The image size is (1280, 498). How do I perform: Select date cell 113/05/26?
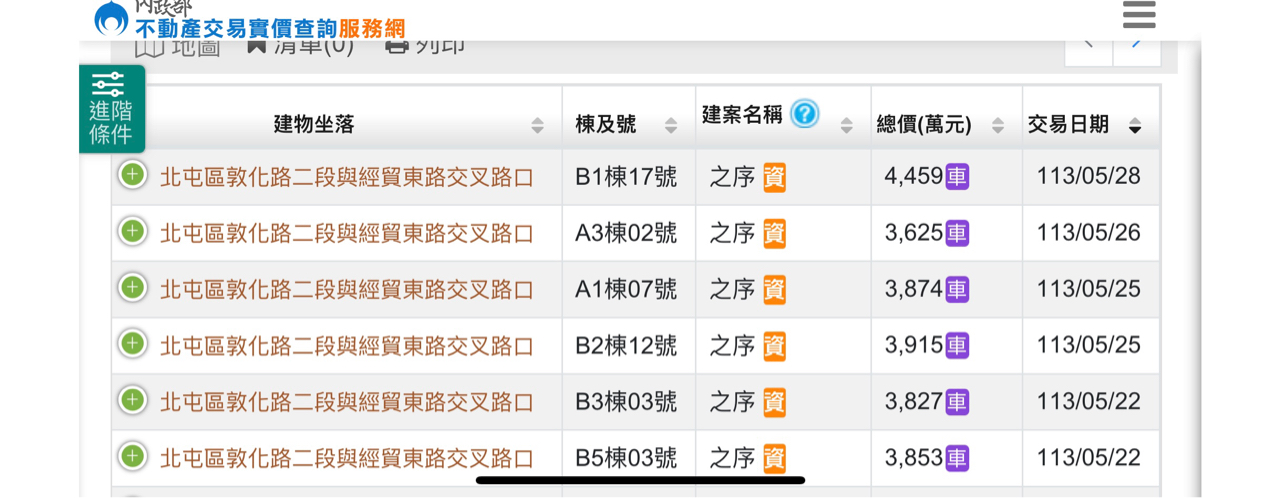(x=1089, y=233)
